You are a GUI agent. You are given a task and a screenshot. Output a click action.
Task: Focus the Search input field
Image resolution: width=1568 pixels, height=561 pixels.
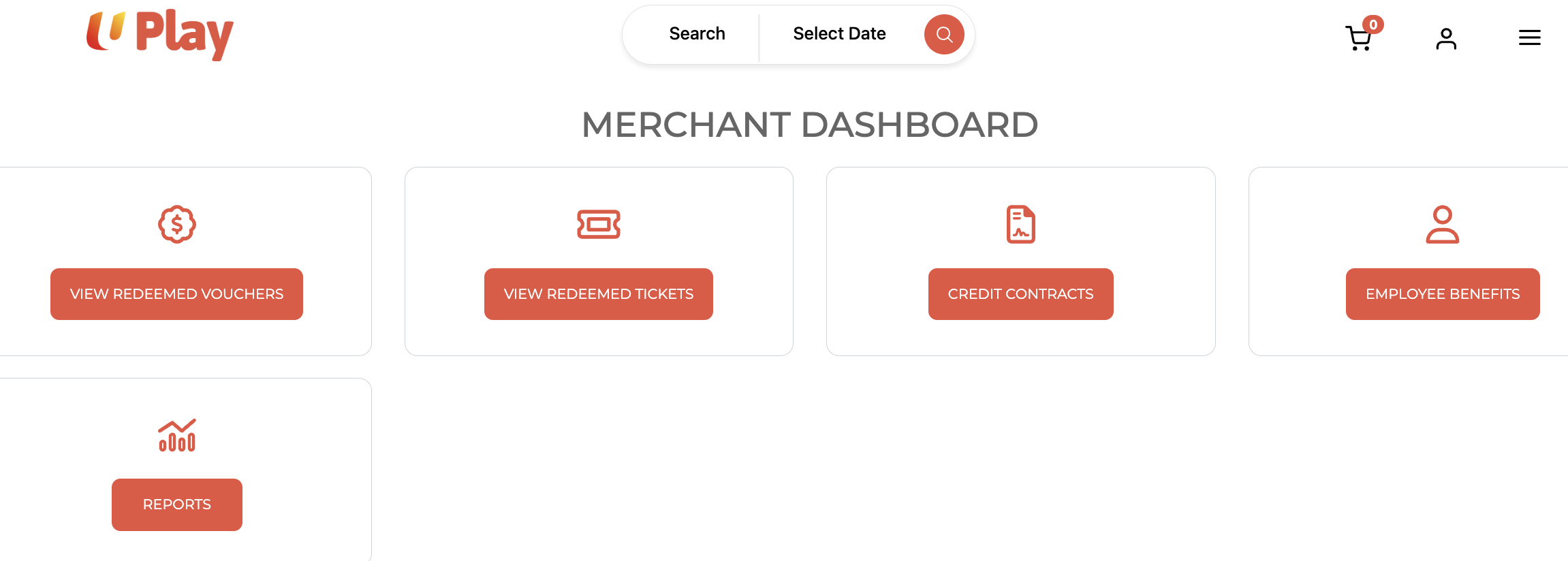click(697, 34)
